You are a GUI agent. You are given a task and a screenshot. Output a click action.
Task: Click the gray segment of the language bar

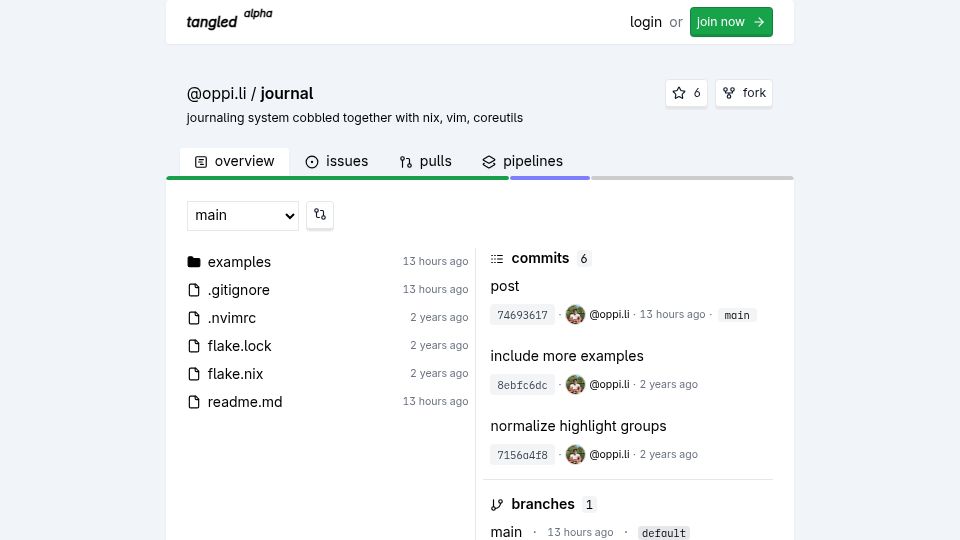692,178
